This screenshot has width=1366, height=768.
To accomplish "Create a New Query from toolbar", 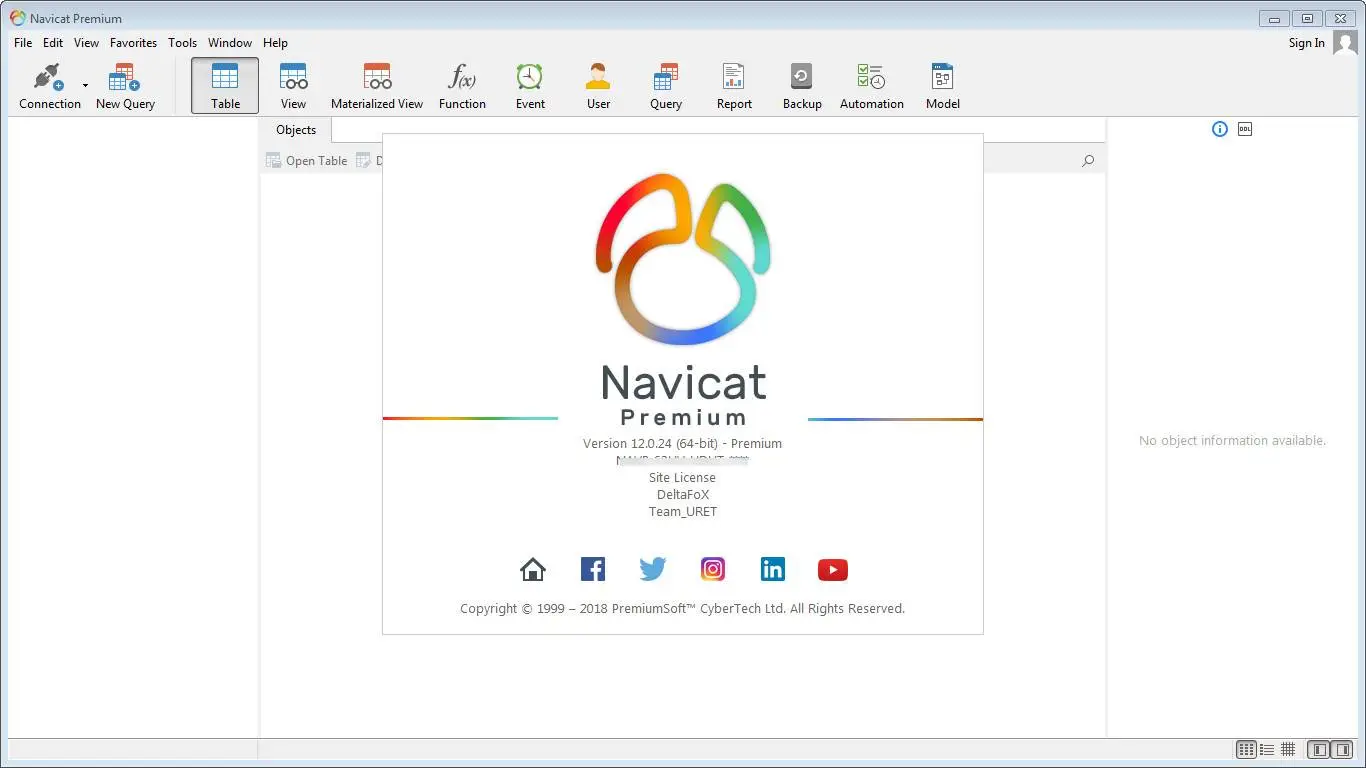I will click(125, 86).
